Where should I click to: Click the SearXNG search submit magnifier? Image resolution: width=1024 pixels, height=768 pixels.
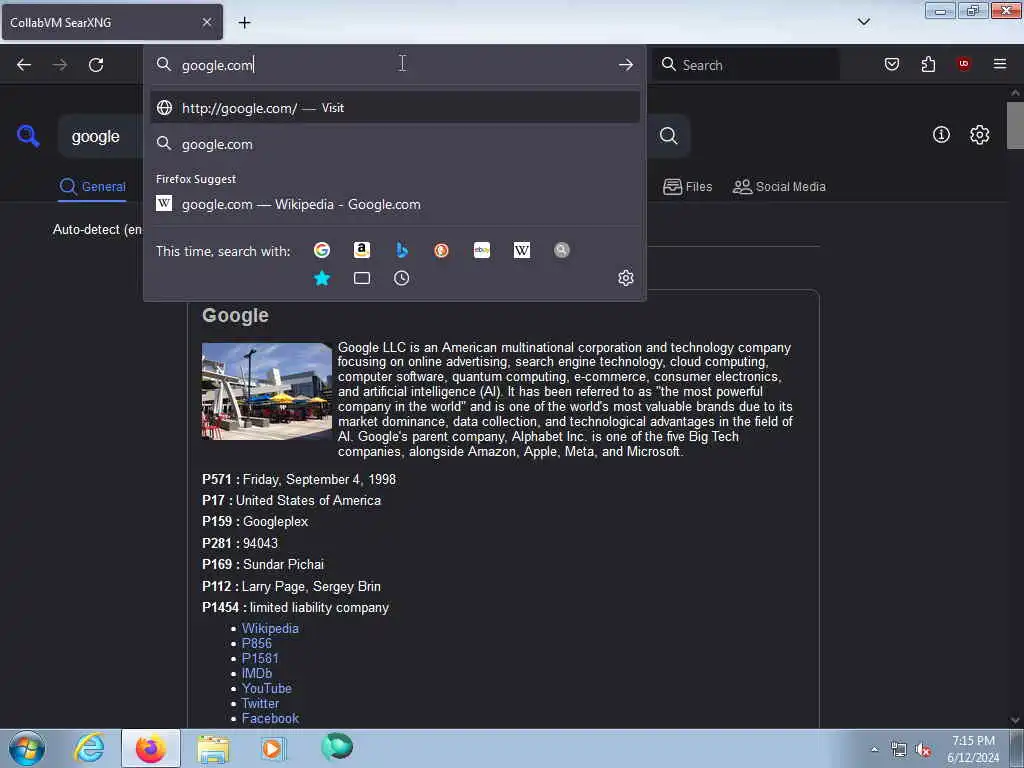(669, 136)
